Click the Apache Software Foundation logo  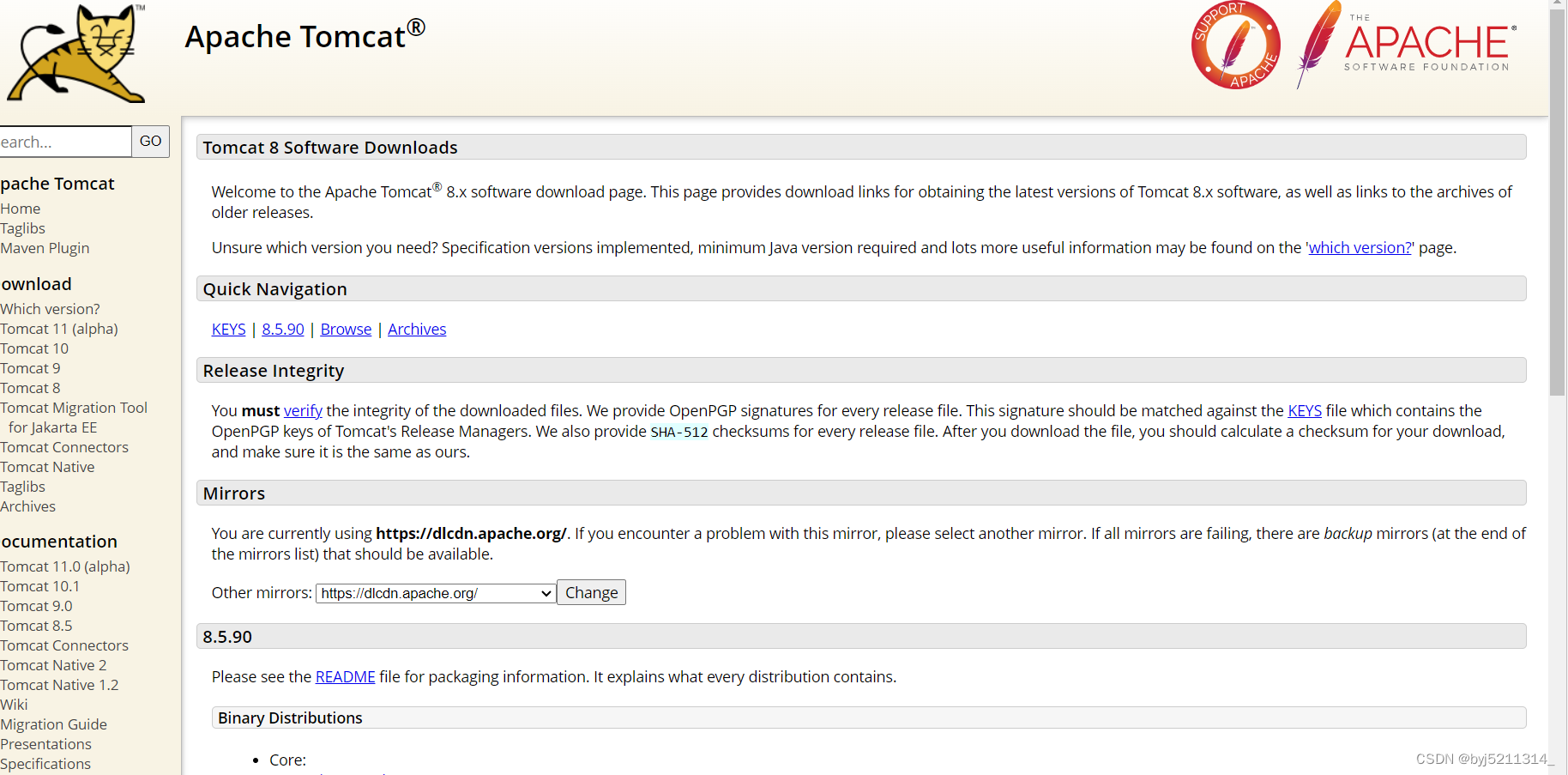1407,45
